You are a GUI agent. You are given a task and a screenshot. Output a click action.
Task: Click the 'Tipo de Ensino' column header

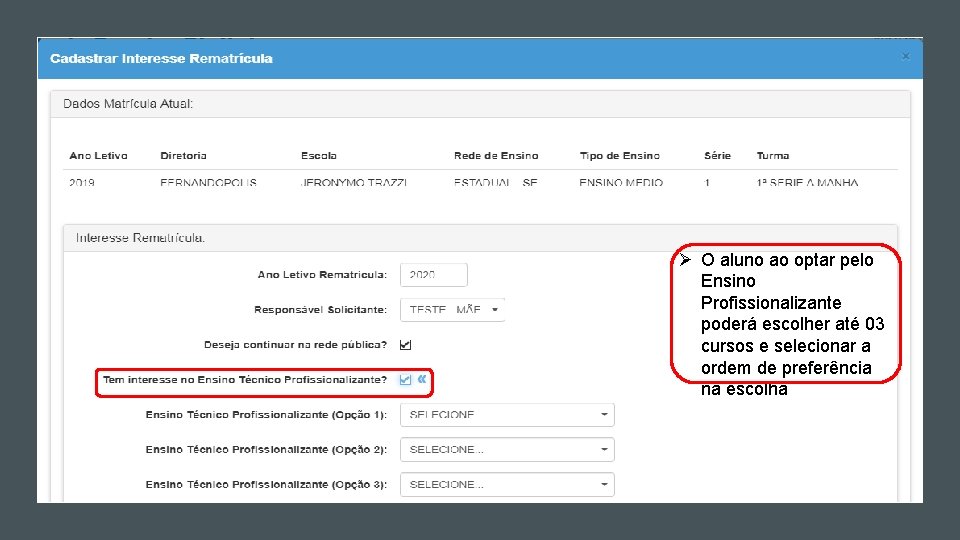[x=620, y=156]
